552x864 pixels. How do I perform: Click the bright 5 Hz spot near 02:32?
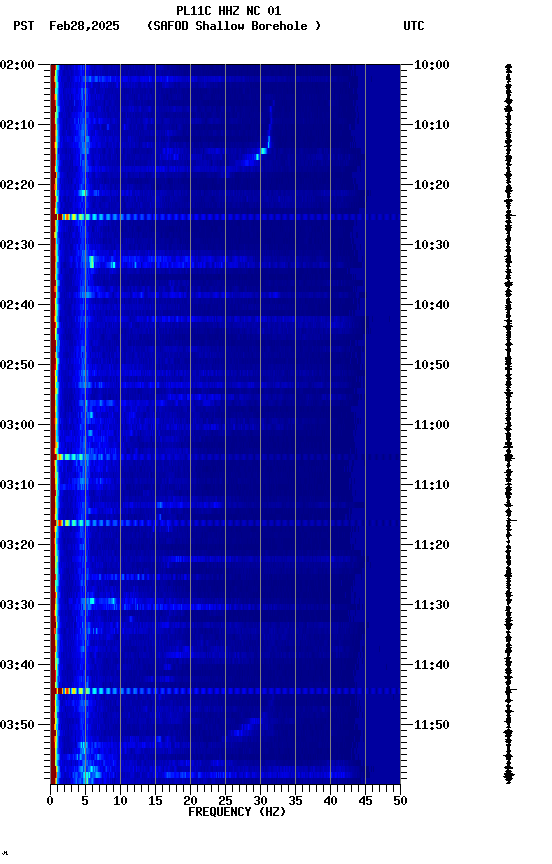92,261
